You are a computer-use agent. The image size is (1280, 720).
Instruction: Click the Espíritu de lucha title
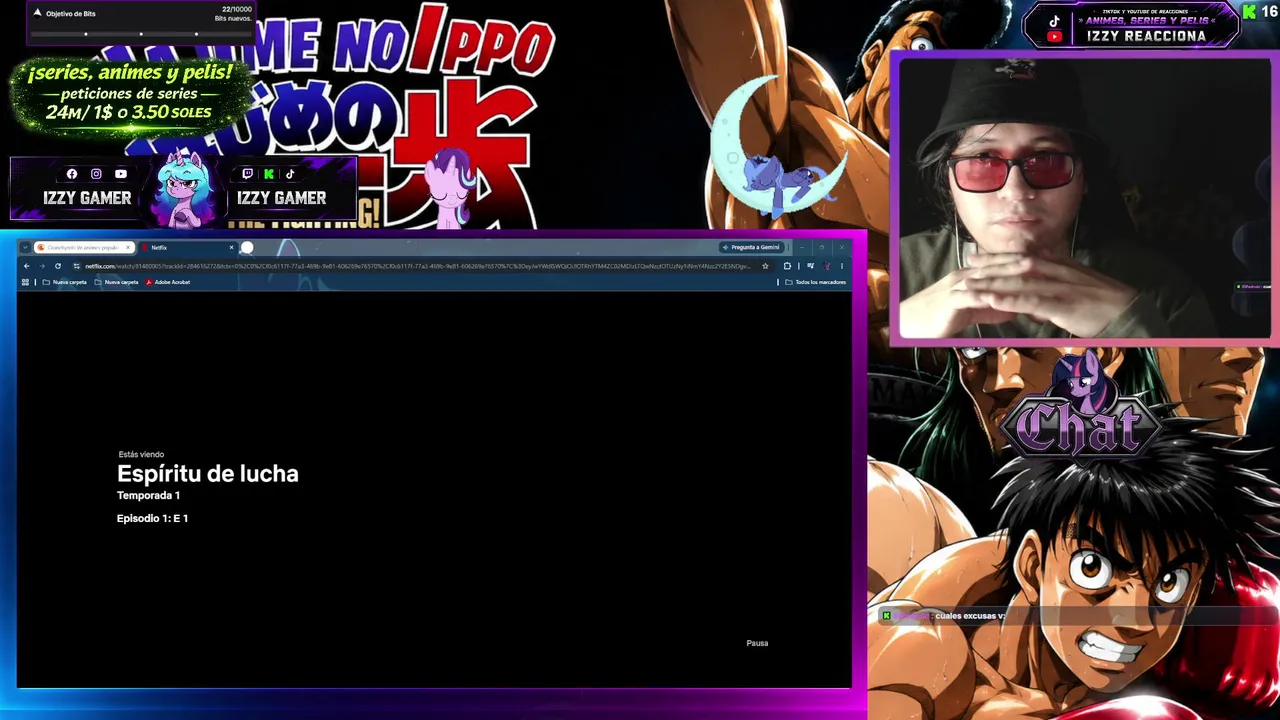coord(208,474)
